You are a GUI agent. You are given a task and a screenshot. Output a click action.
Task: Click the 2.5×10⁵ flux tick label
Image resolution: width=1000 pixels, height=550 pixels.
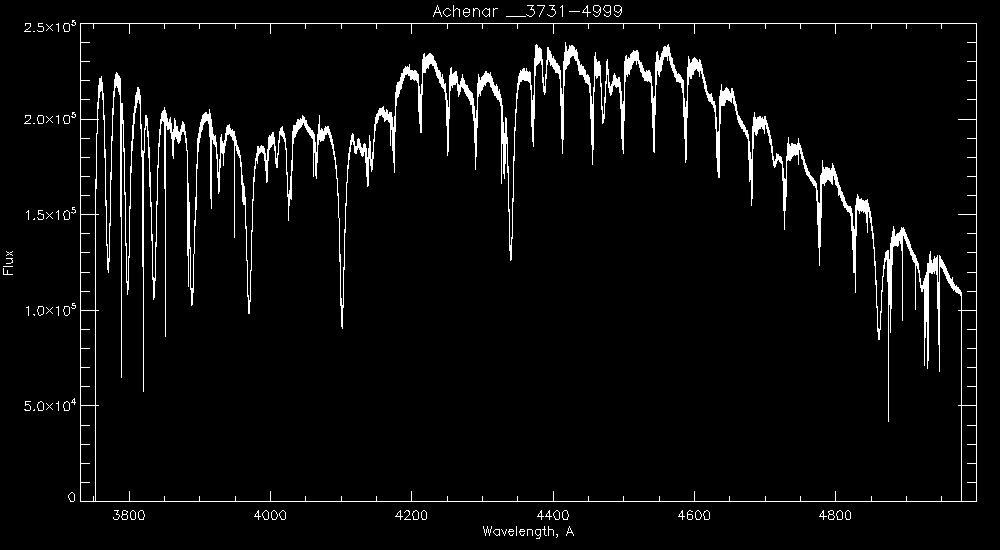pos(49,26)
